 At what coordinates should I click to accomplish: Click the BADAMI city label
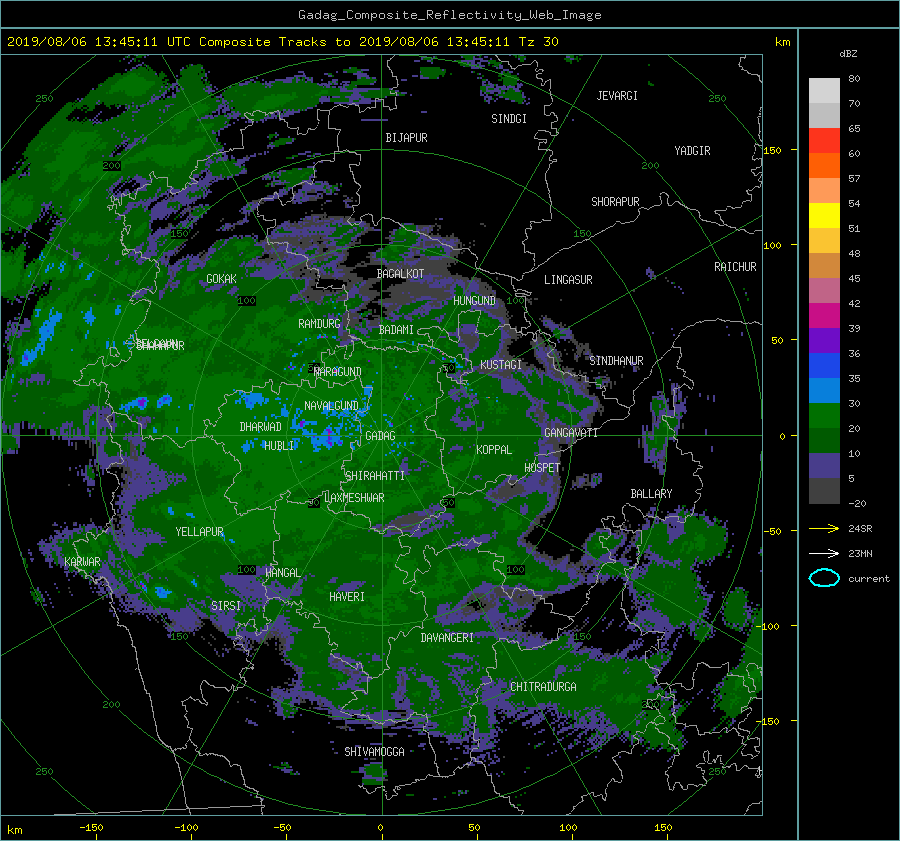click(x=396, y=330)
